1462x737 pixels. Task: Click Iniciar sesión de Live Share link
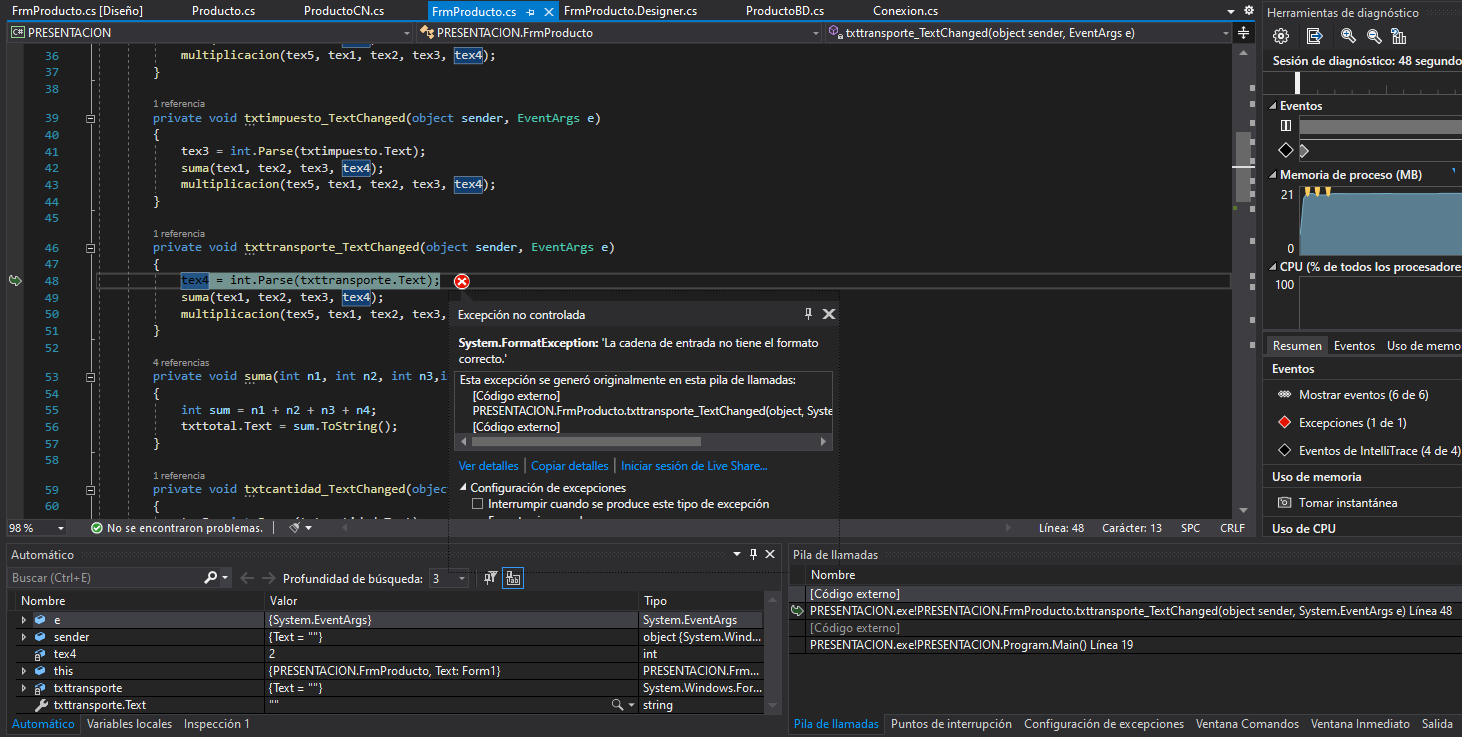click(x=694, y=466)
